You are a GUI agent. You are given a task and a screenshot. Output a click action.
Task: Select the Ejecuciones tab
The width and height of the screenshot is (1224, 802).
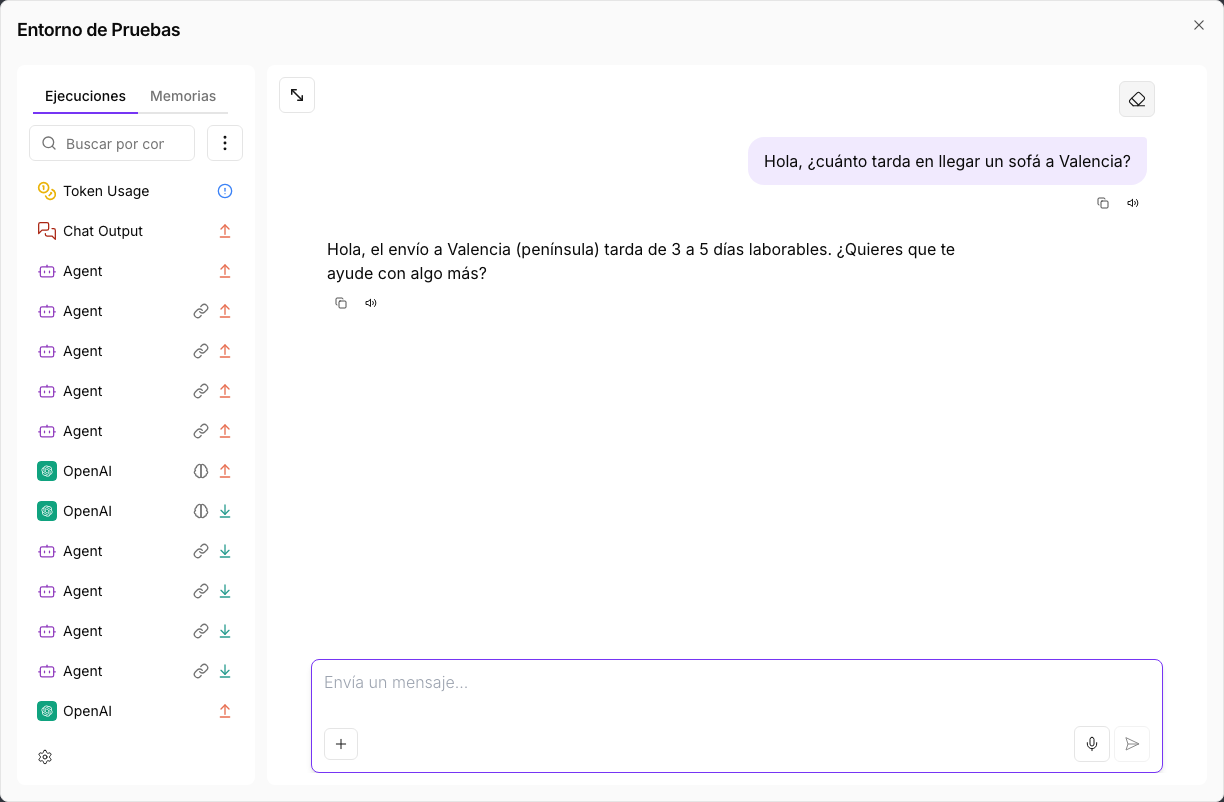85,96
